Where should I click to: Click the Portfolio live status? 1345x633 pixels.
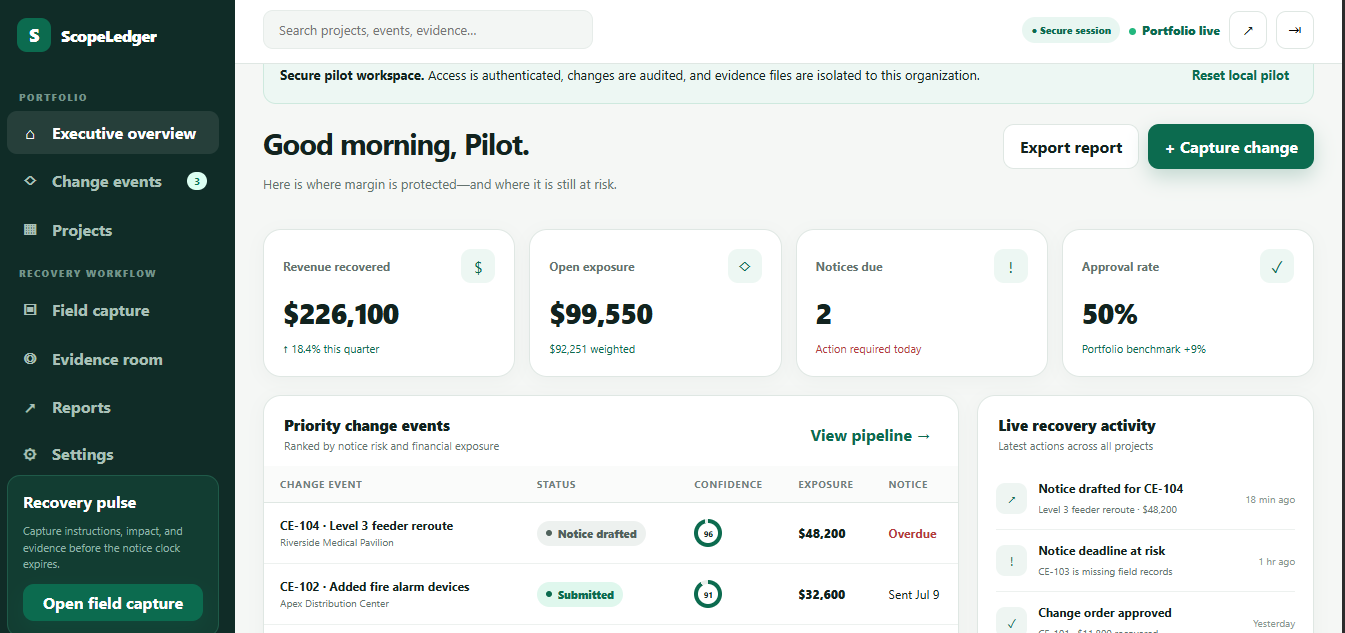tap(1174, 31)
